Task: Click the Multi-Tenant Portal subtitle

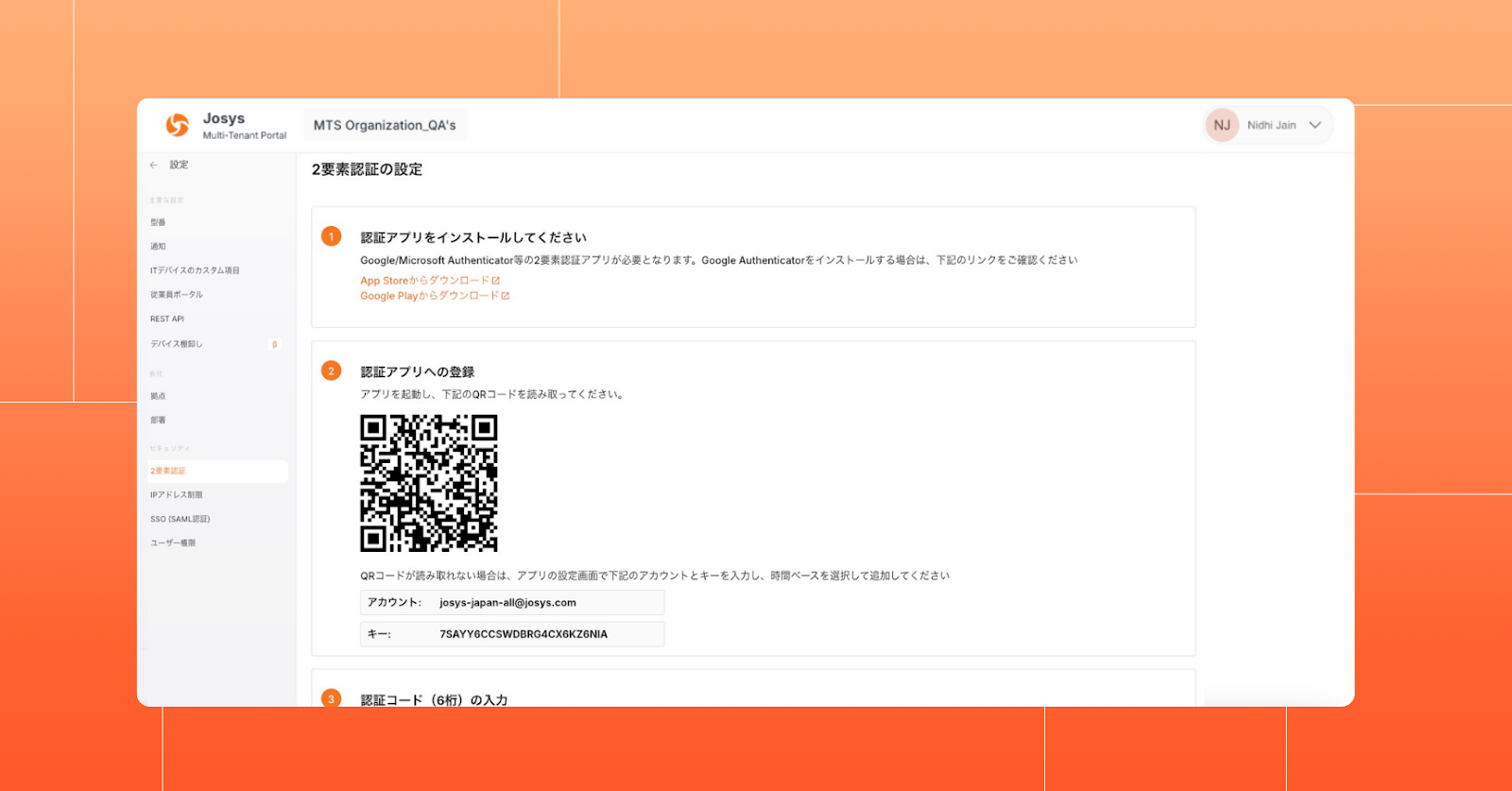Action: pos(245,136)
